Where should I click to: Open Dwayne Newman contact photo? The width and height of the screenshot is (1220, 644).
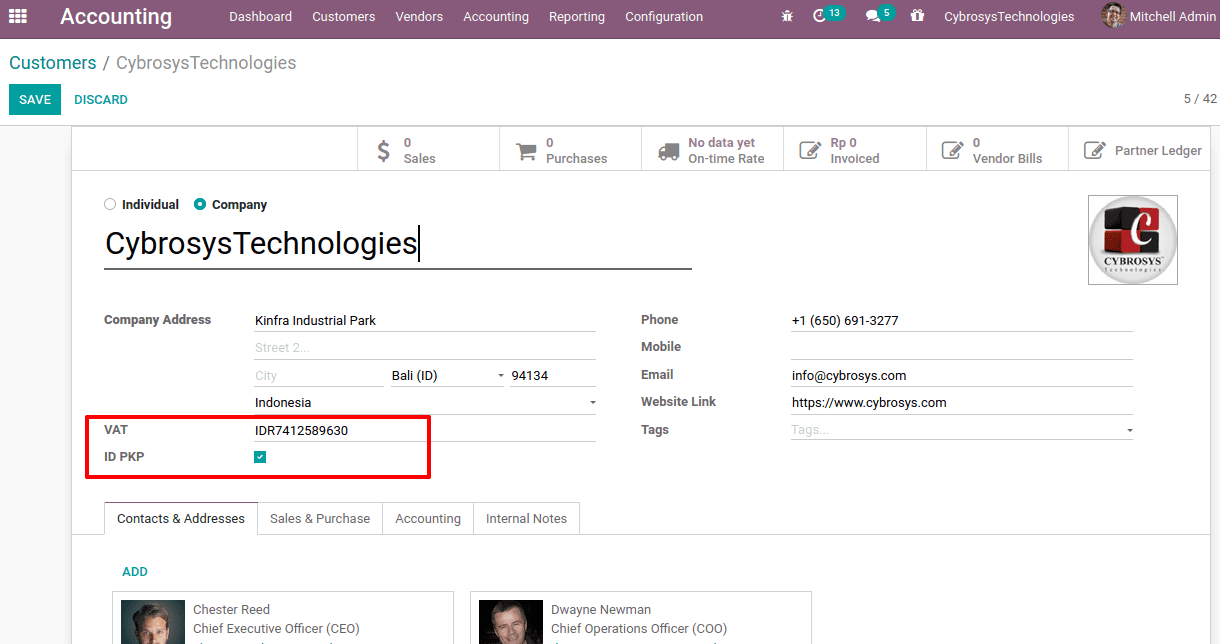click(510, 622)
